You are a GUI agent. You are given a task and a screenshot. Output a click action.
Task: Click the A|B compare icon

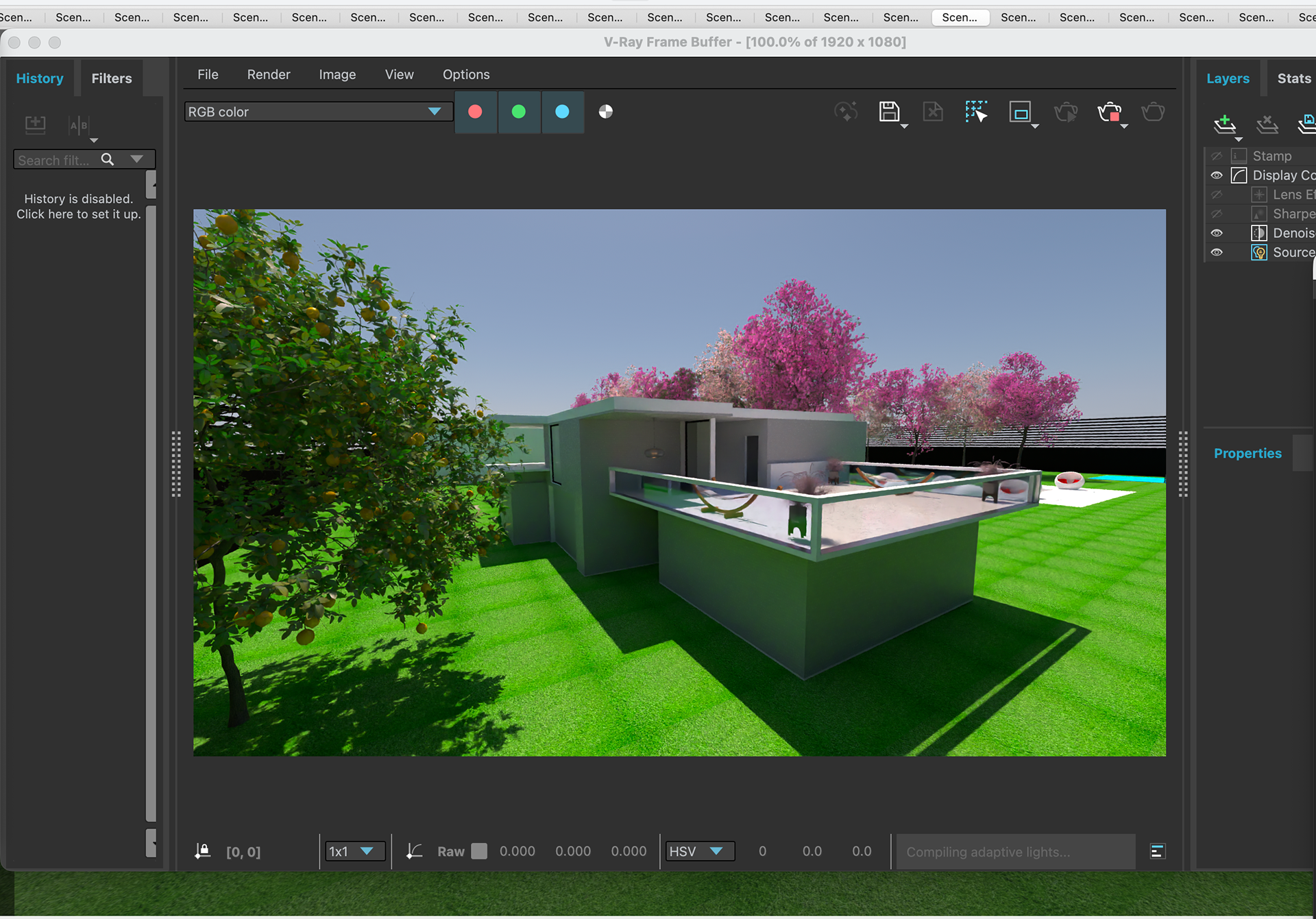79,125
